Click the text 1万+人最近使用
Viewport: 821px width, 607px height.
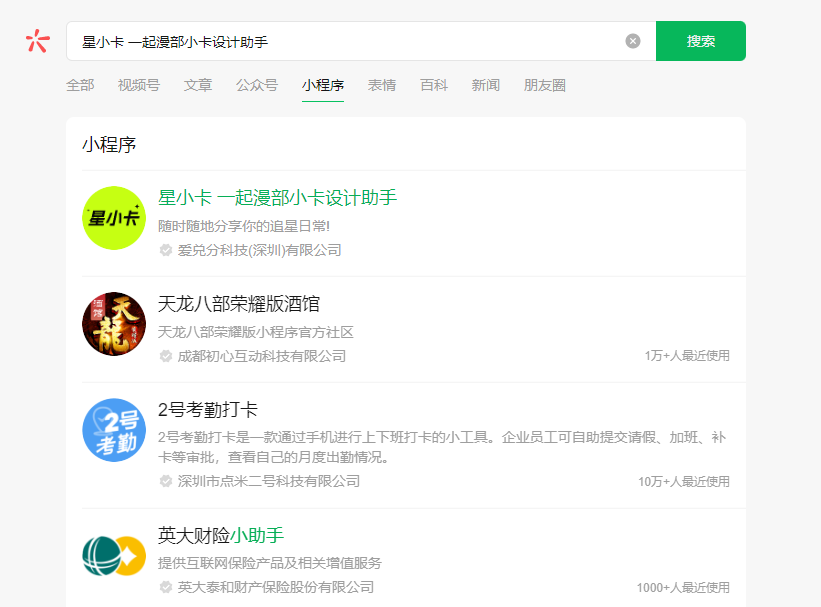(687, 356)
